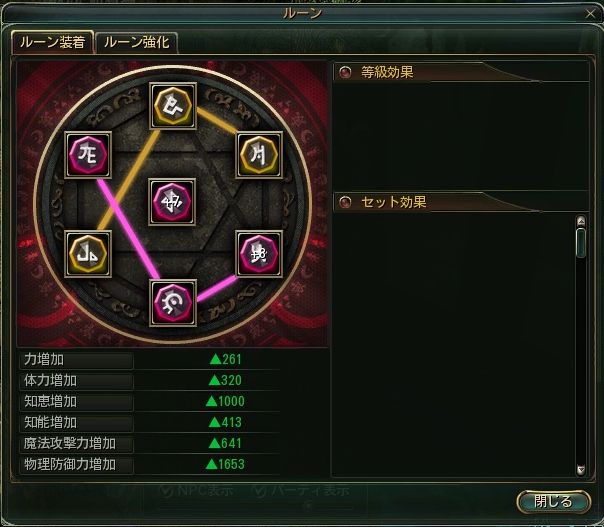Click the set effect scrollbar thumb
The width and height of the screenshot is (604, 527).
point(581,243)
